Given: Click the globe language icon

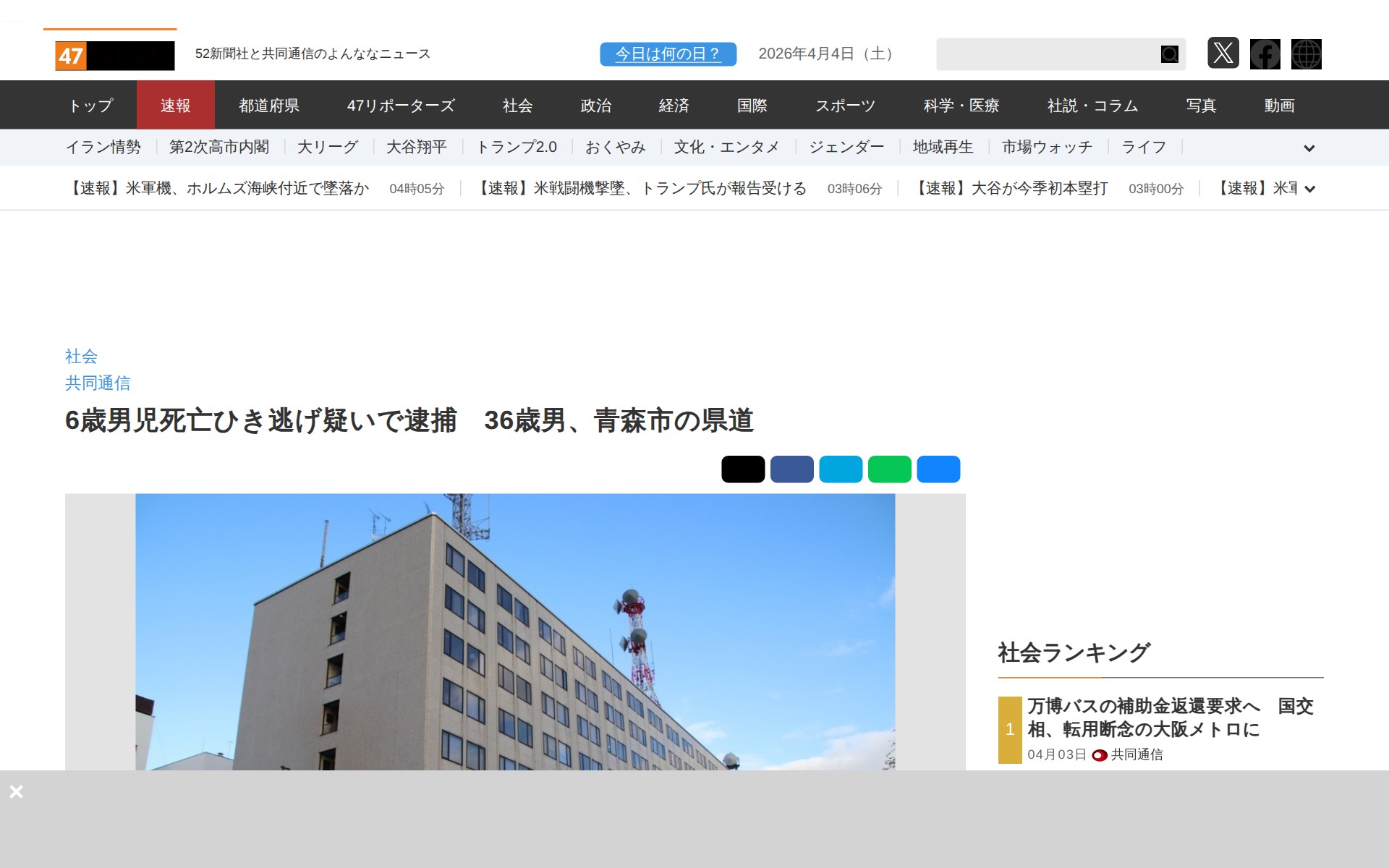Looking at the screenshot, I should point(1306,54).
